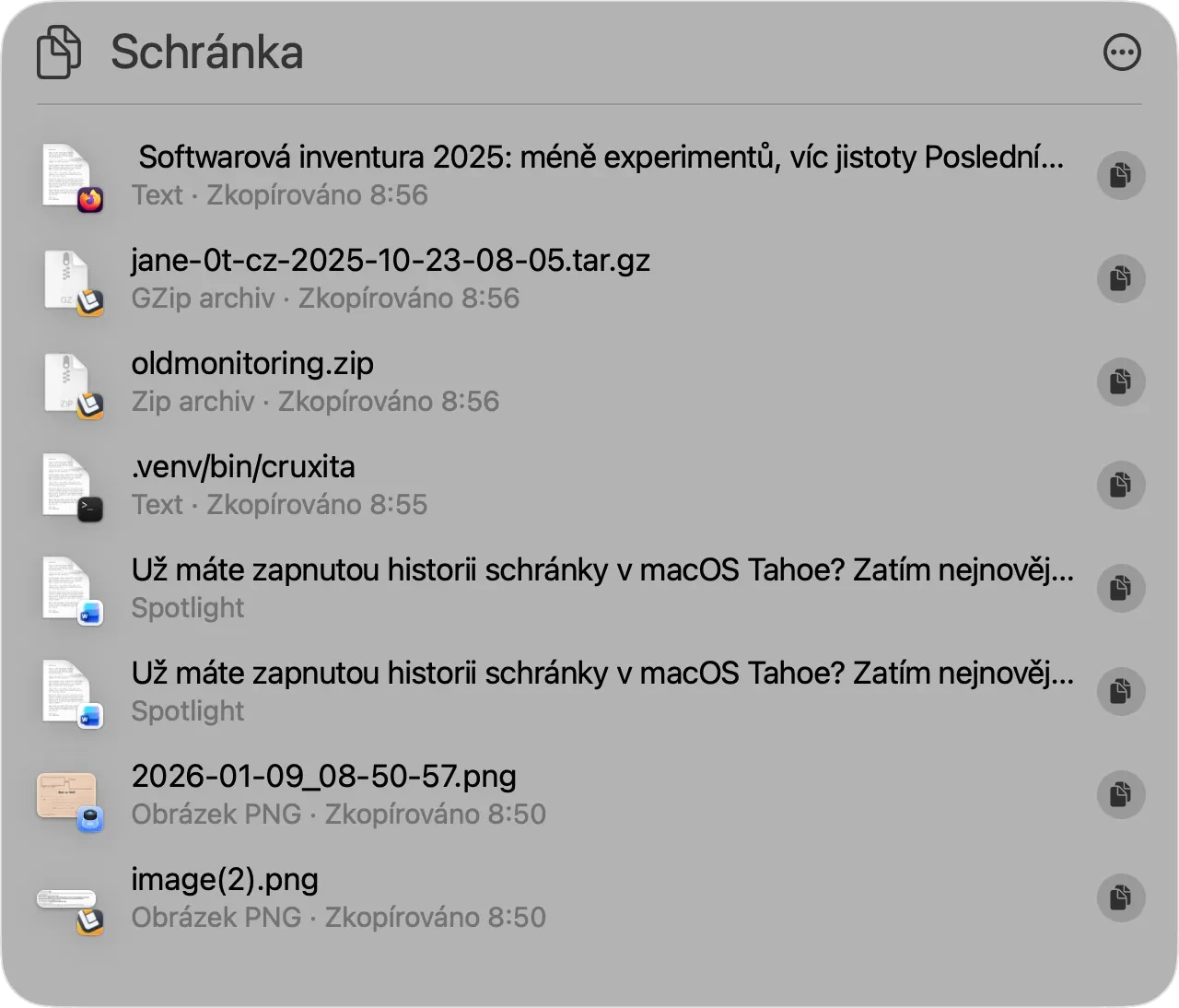The height and width of the screenshot is (1008, 1179).
Task: Select the Firefox document icon of the first entry
Action: pyautogui.click(x=71, y=175)
